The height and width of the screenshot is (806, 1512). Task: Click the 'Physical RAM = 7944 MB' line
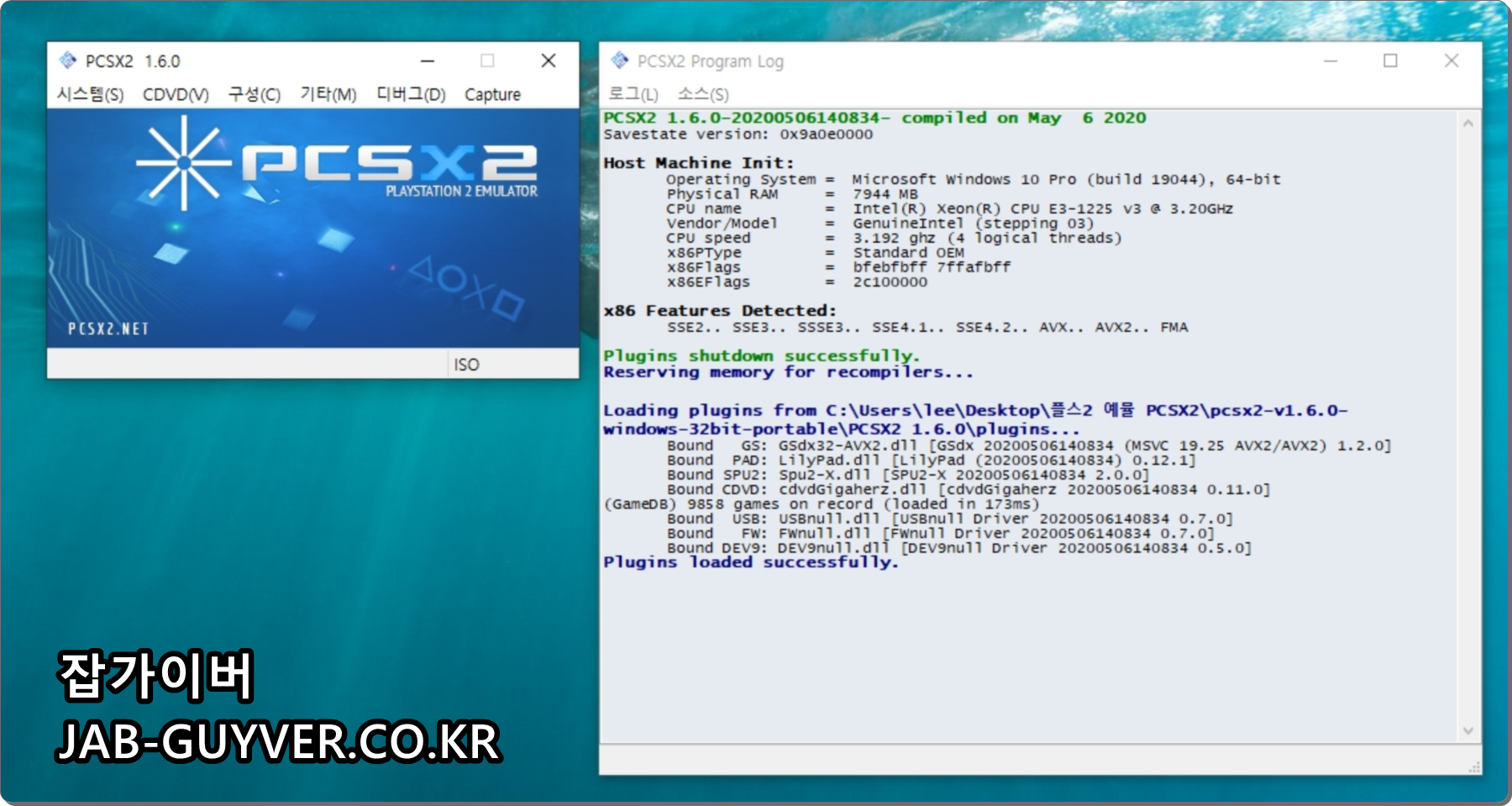[793, 194]
